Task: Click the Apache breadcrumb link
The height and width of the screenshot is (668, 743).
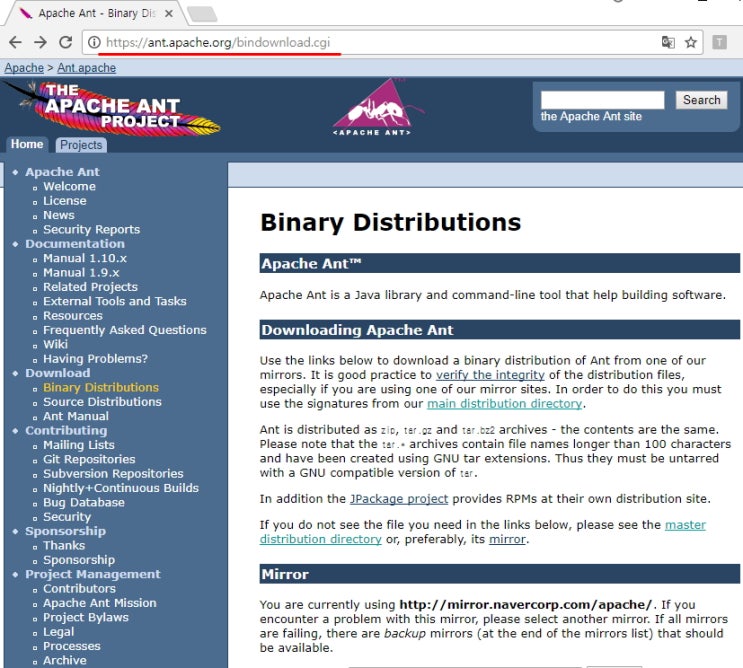Action: tap(24, 68)
